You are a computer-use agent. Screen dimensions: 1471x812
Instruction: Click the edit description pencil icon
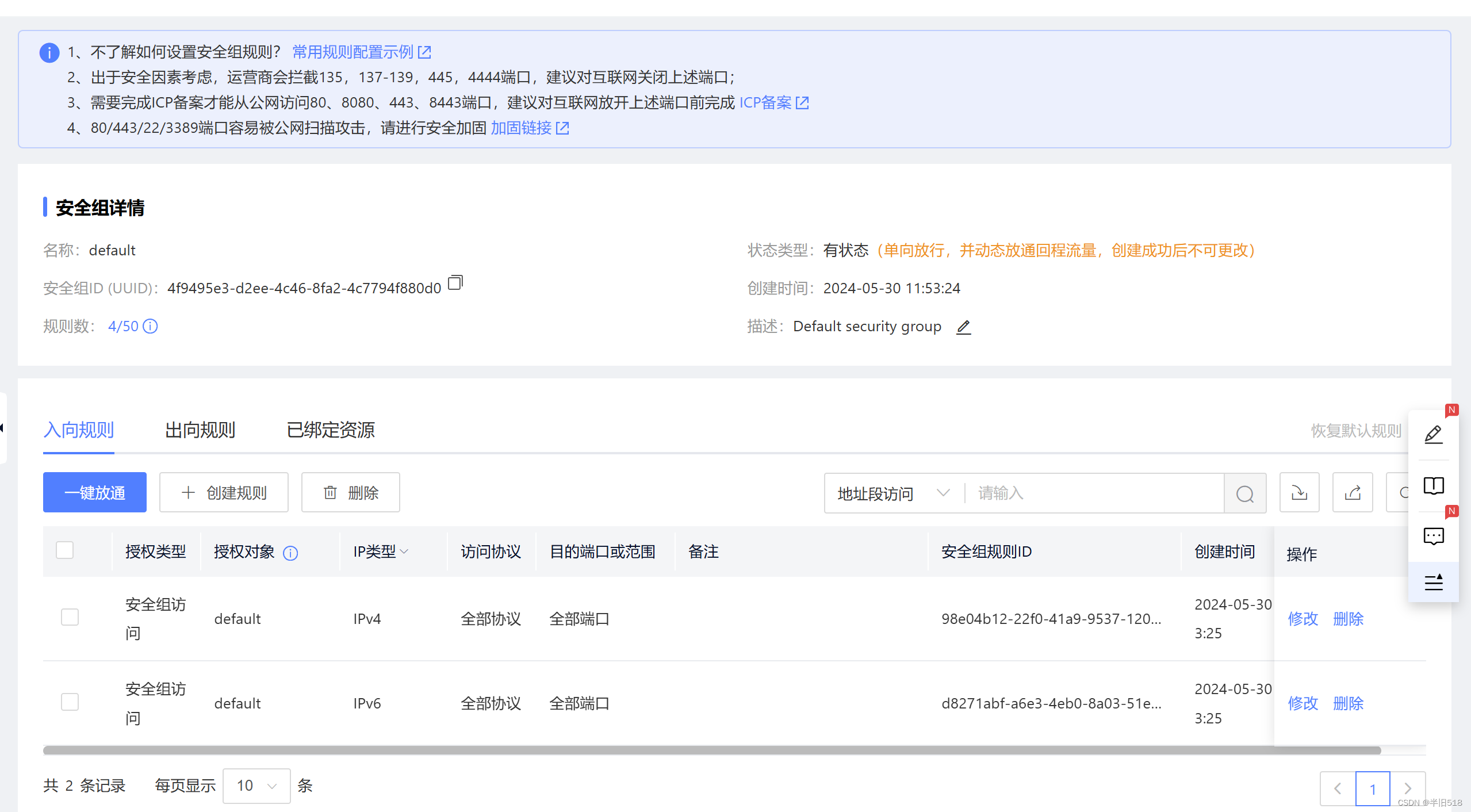point(963,327)
